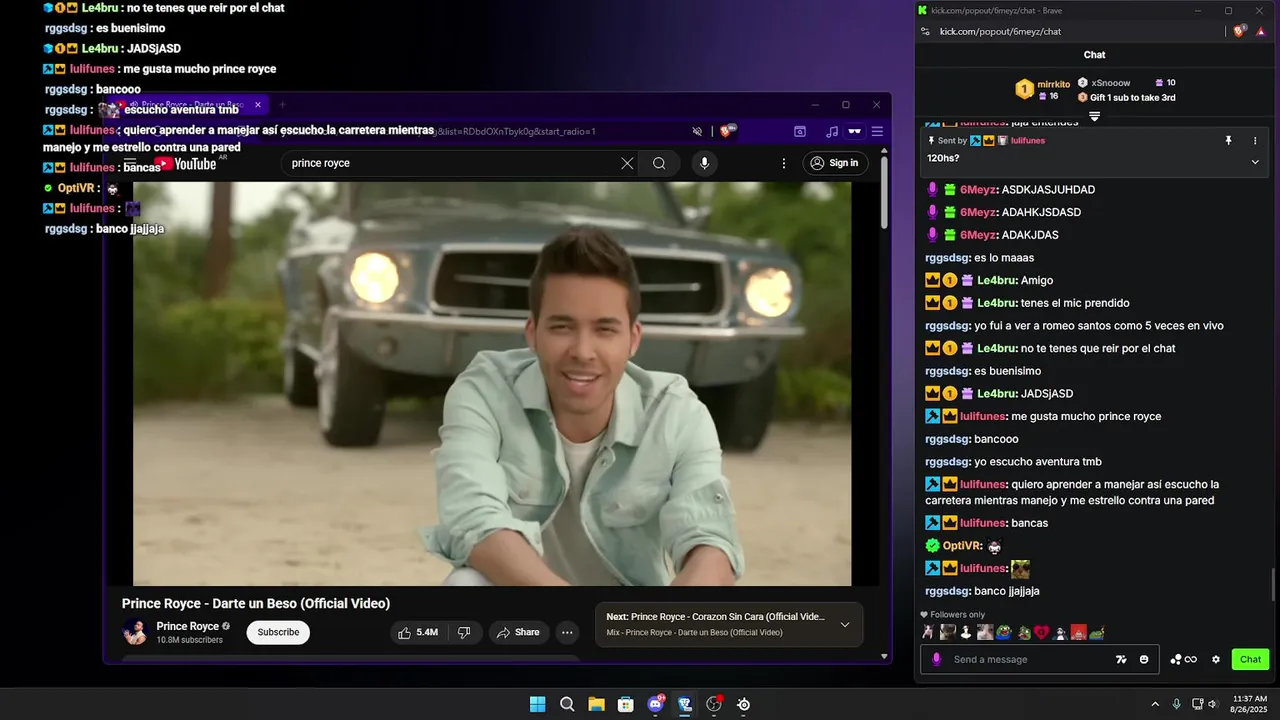This screenshot has height=720, width=1280.
Task: Click the site settings icon in Kick address bar
Action: tap(926, 31)
